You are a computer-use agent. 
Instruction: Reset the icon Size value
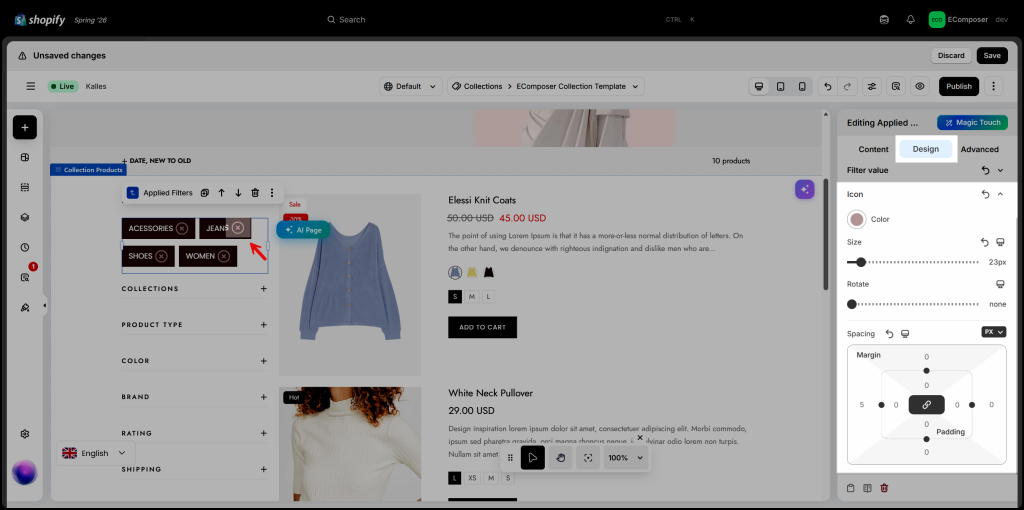click(985, 242)
